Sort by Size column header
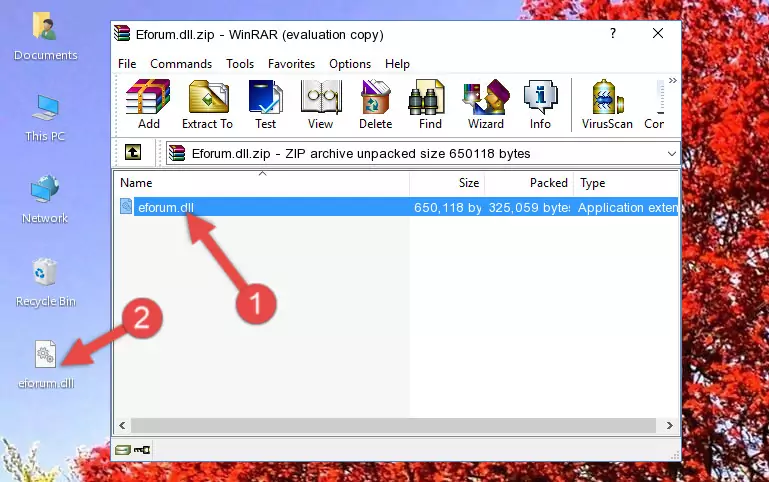769x482 pixels. point(447,183)
